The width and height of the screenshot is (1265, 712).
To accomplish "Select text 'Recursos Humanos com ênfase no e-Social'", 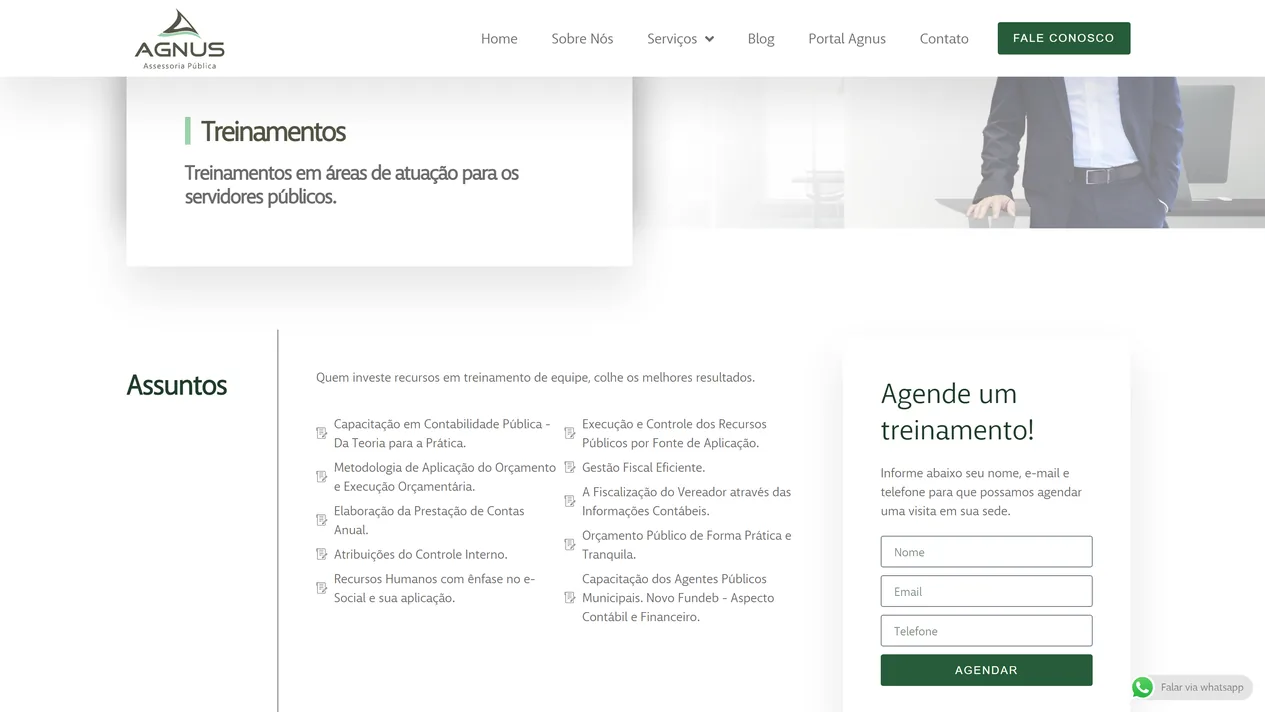I will point(434,588).
